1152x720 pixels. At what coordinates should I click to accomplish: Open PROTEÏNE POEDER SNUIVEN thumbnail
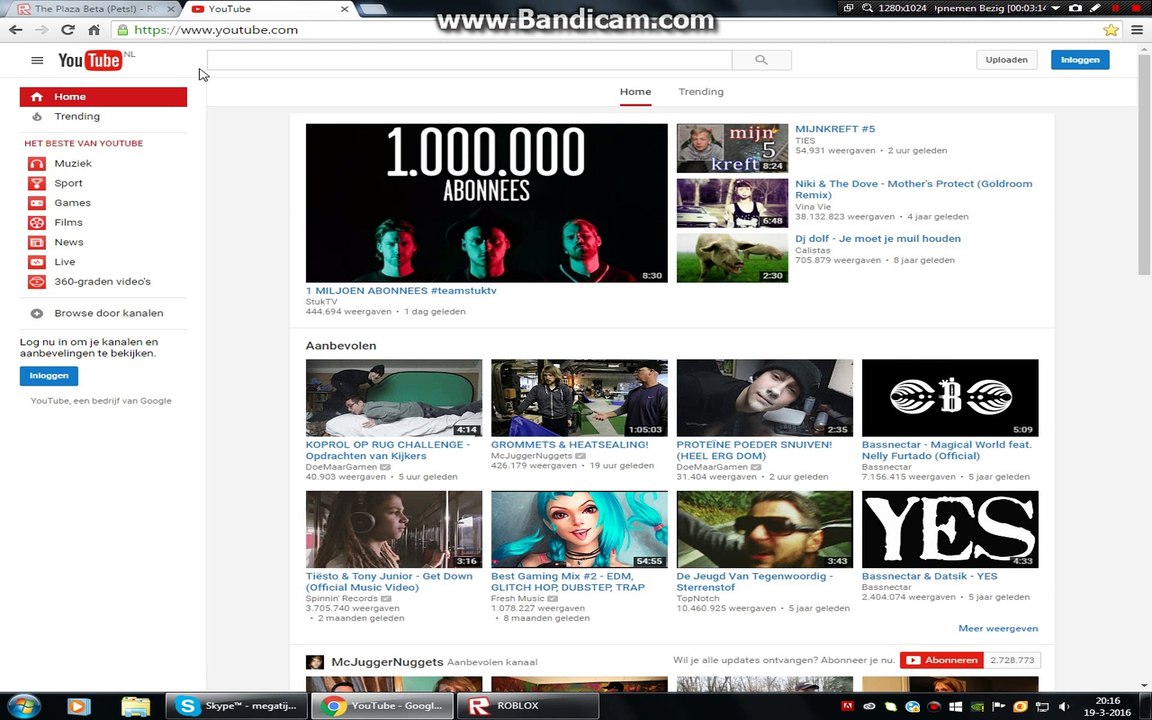coord(765,398)
